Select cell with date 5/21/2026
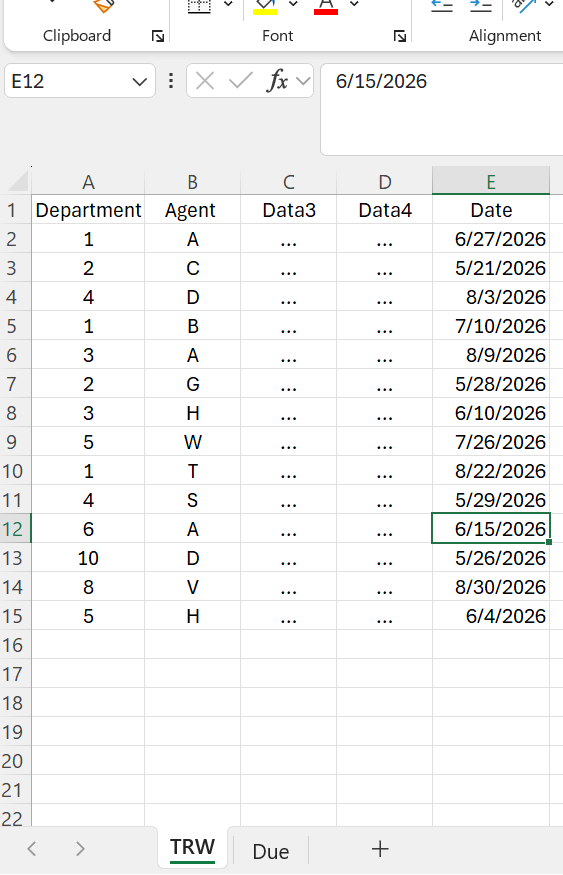 [x=491, y=268]
